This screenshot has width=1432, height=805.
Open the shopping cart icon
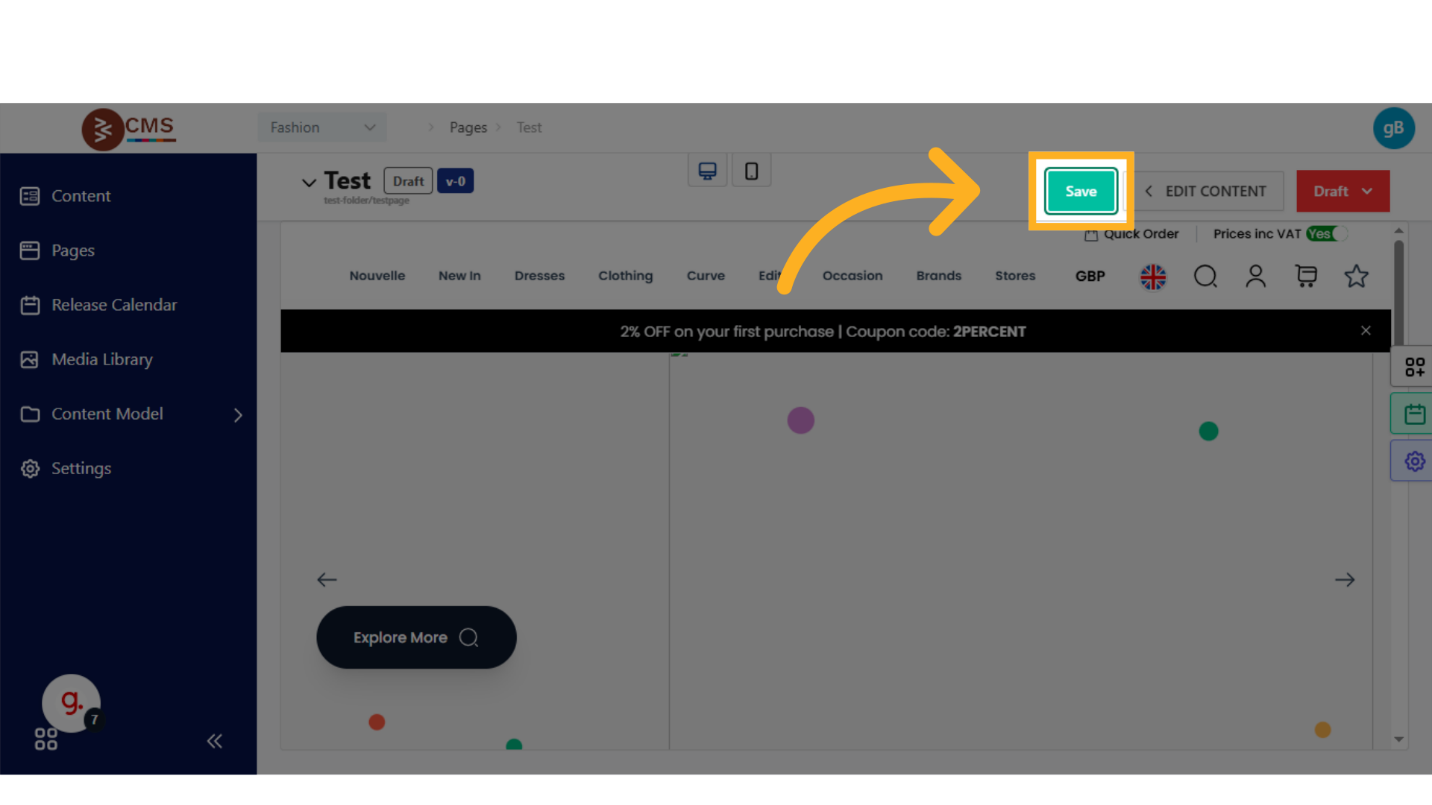1305,276
